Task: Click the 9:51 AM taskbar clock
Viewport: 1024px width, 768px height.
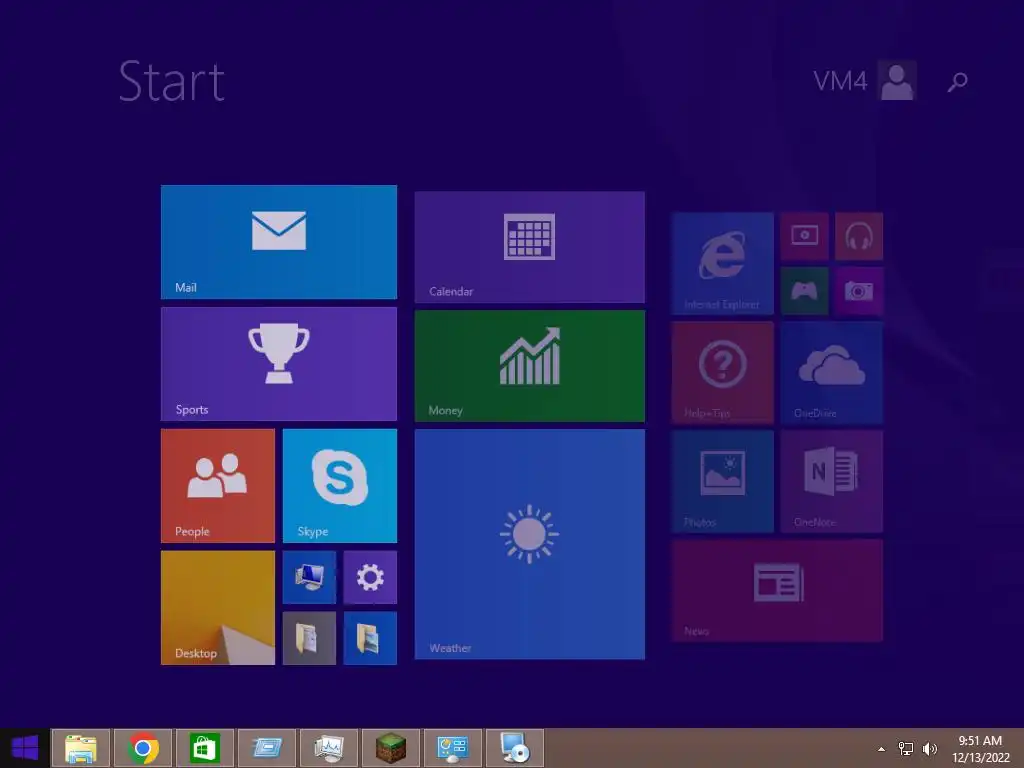Action: tap(980, 748)
